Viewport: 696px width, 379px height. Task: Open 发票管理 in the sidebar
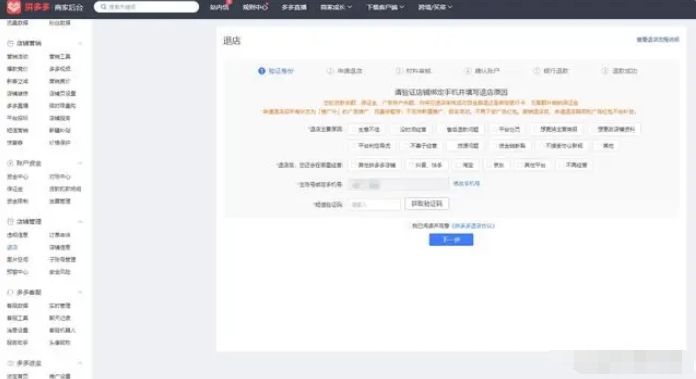tap(60, 201)
